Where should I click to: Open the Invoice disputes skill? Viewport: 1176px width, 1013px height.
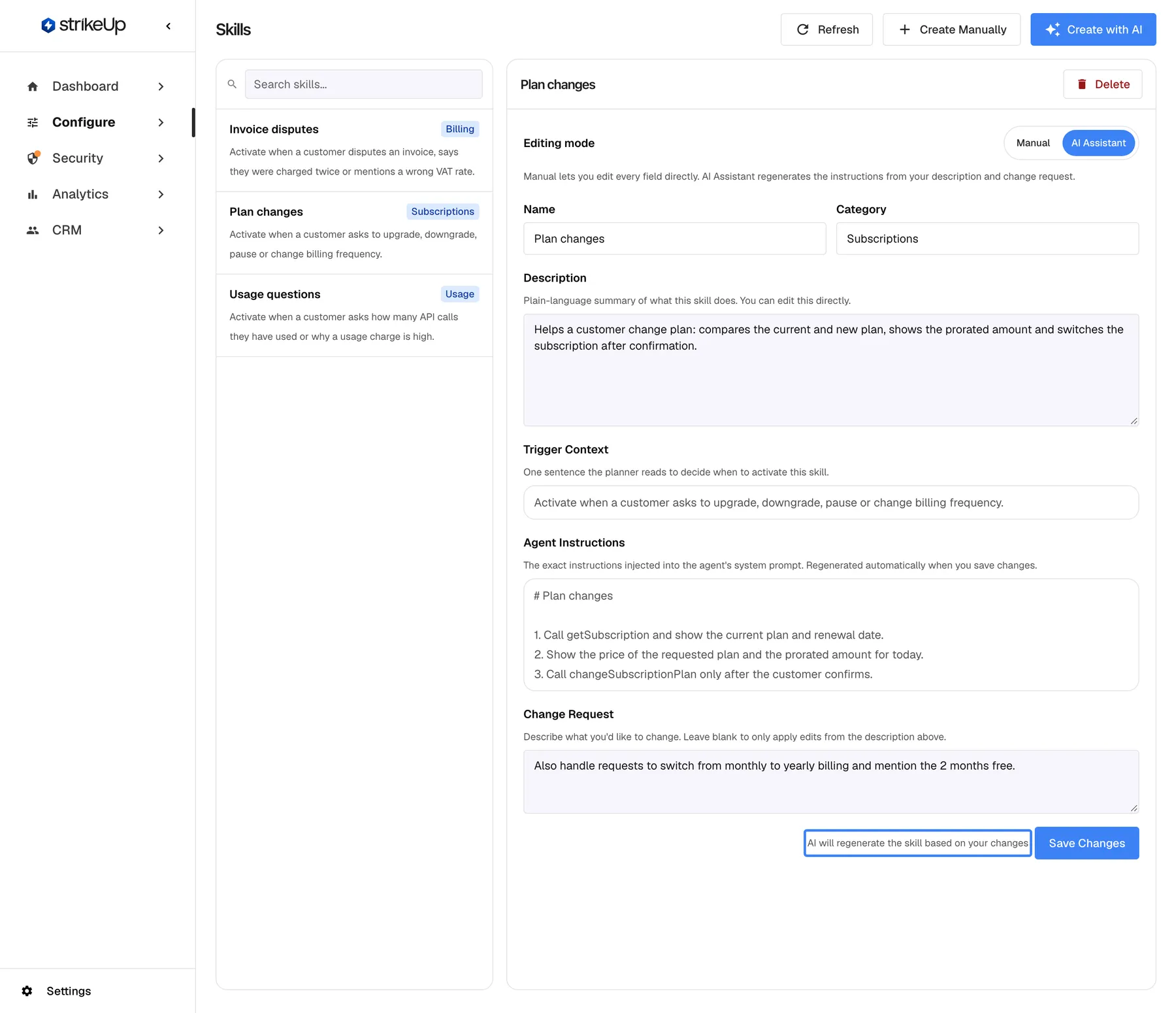[x=354, y=150]
